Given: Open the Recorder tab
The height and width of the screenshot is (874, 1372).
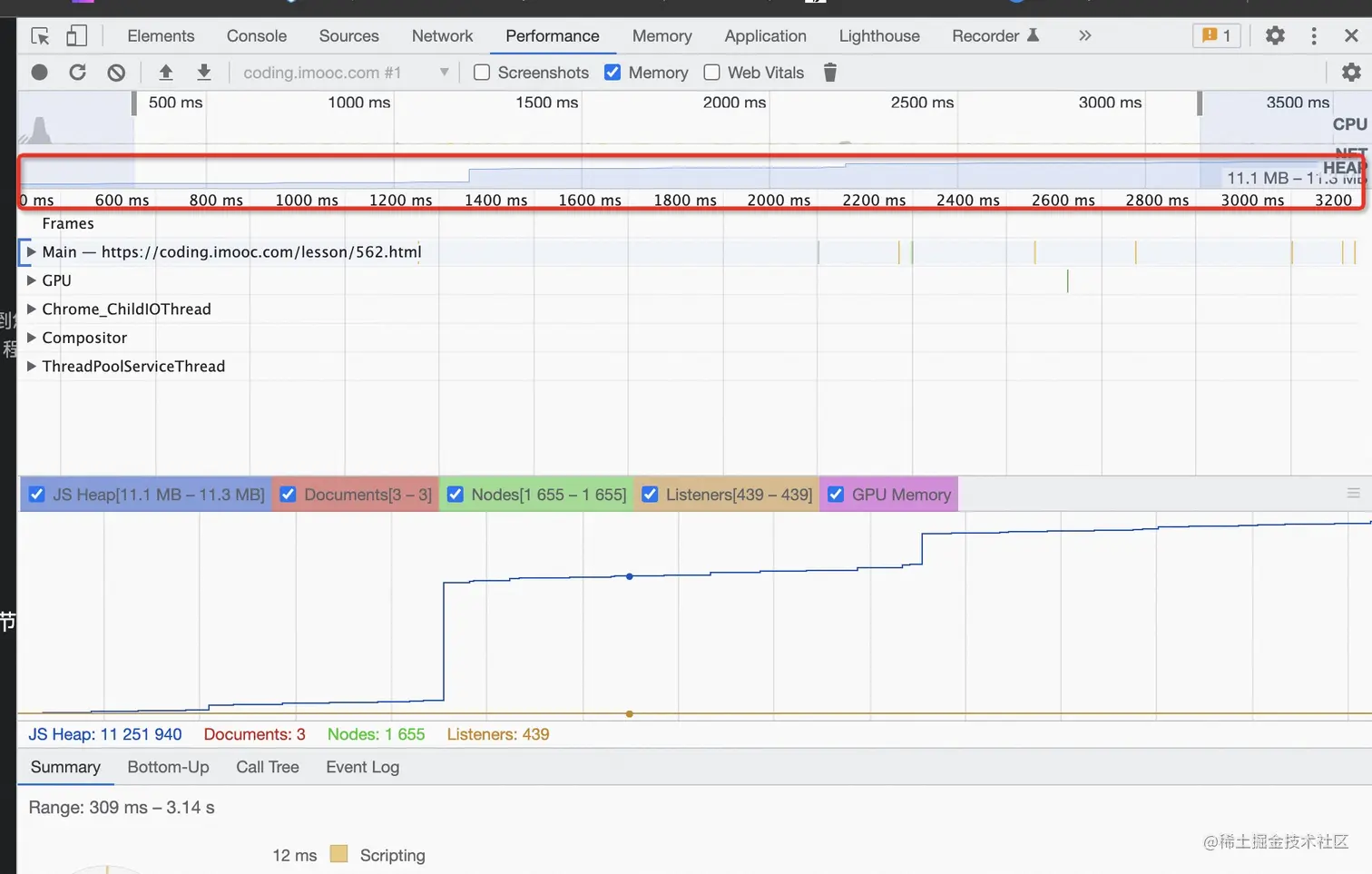Looking at the screenshot, I should coord(995,36).
